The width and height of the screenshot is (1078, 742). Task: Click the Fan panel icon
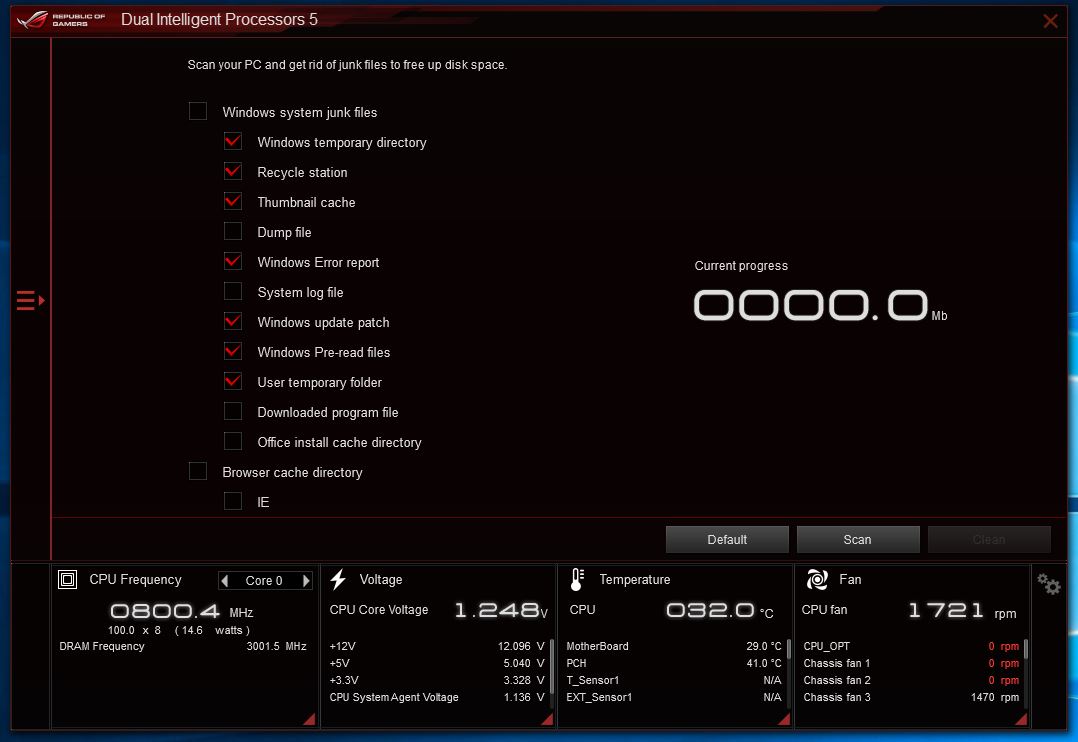tap(817, 579)
